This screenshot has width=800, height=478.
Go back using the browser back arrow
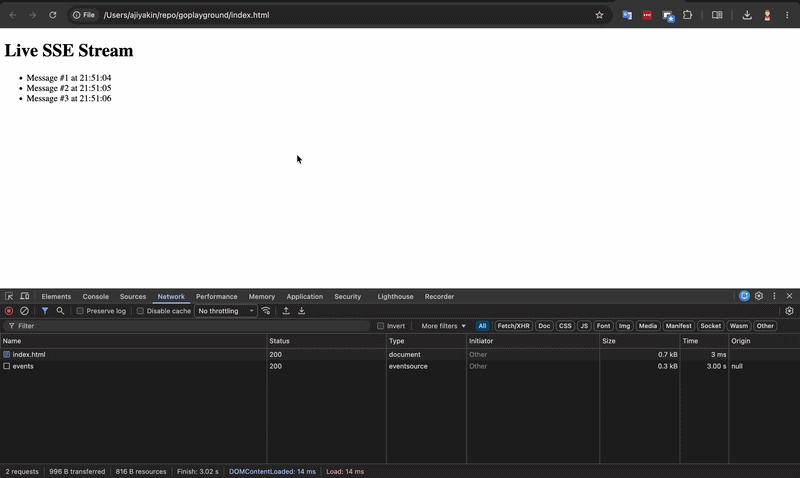[13, 15]
